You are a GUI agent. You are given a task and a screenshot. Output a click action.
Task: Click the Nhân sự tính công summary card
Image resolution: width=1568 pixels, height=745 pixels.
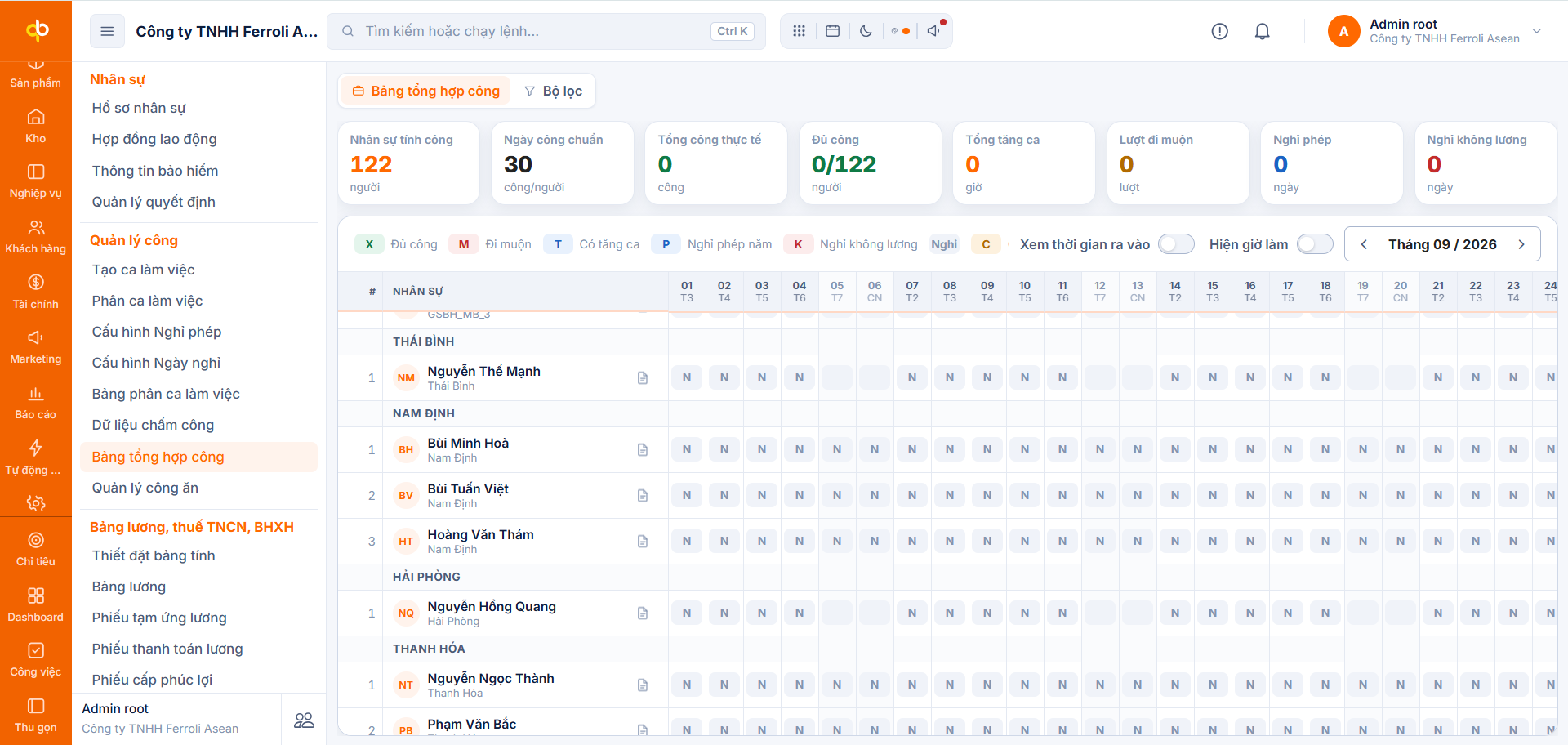click(408, 163)
